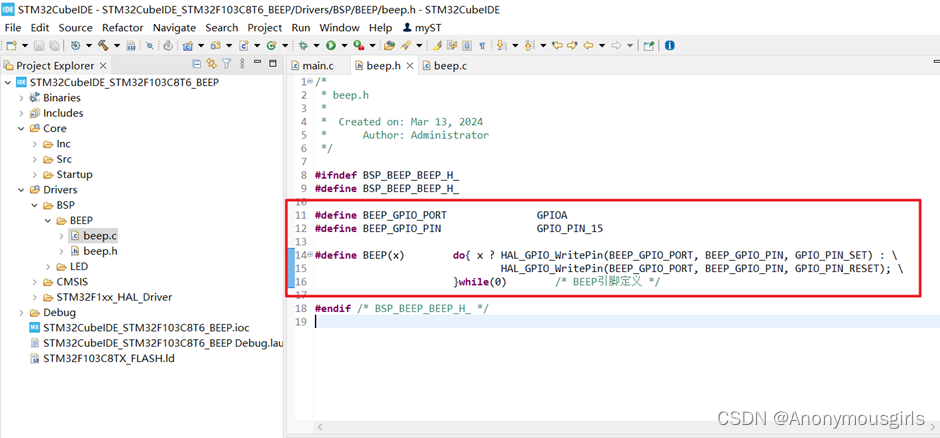Expand the CMSIS folder
Screen dimensions: 940x438
coord(35,282)
